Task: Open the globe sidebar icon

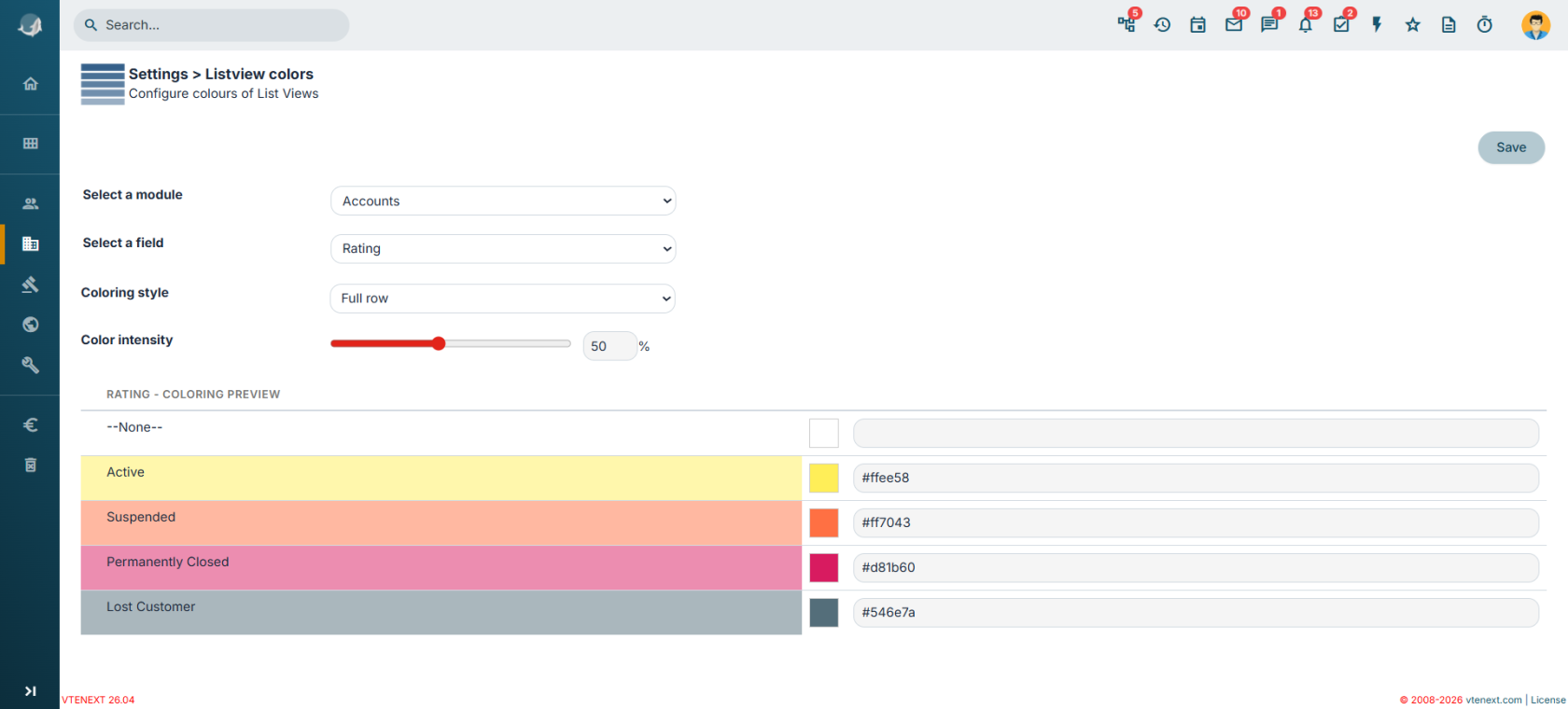Action: tap(31, 325)
